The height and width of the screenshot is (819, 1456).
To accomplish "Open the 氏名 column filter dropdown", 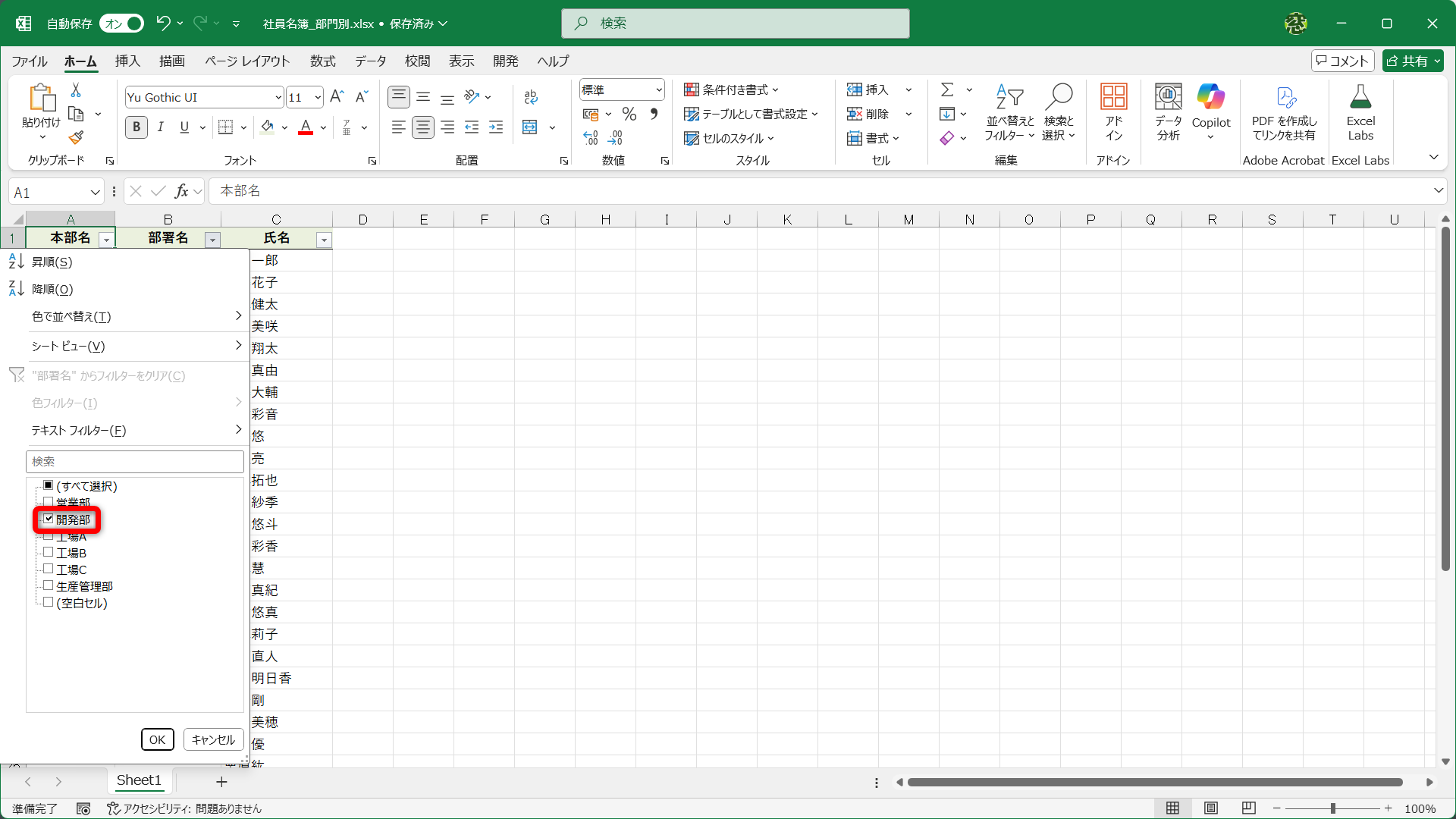I will 324,240.
